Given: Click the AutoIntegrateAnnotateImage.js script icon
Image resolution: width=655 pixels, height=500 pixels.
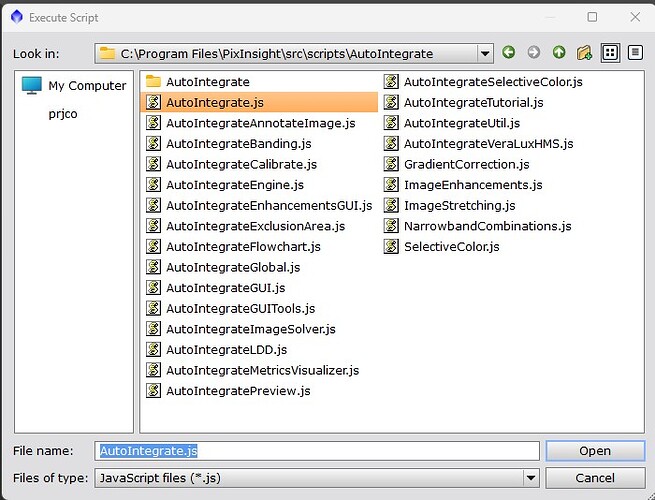Looking at the screenshot, I should click(x=153, y=123).
